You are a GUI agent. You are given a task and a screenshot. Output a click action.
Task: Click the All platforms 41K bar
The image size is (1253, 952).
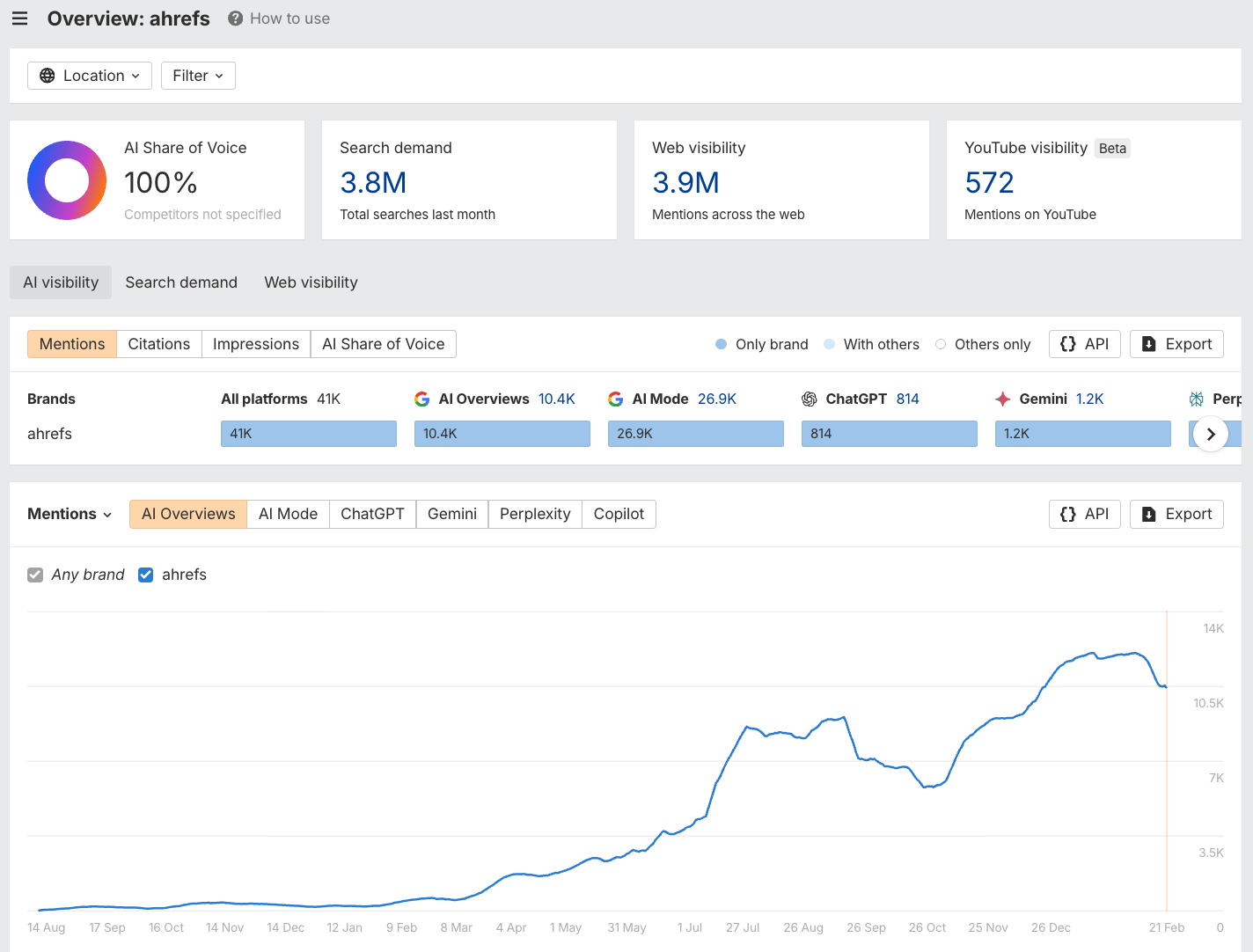pos(308,433)
